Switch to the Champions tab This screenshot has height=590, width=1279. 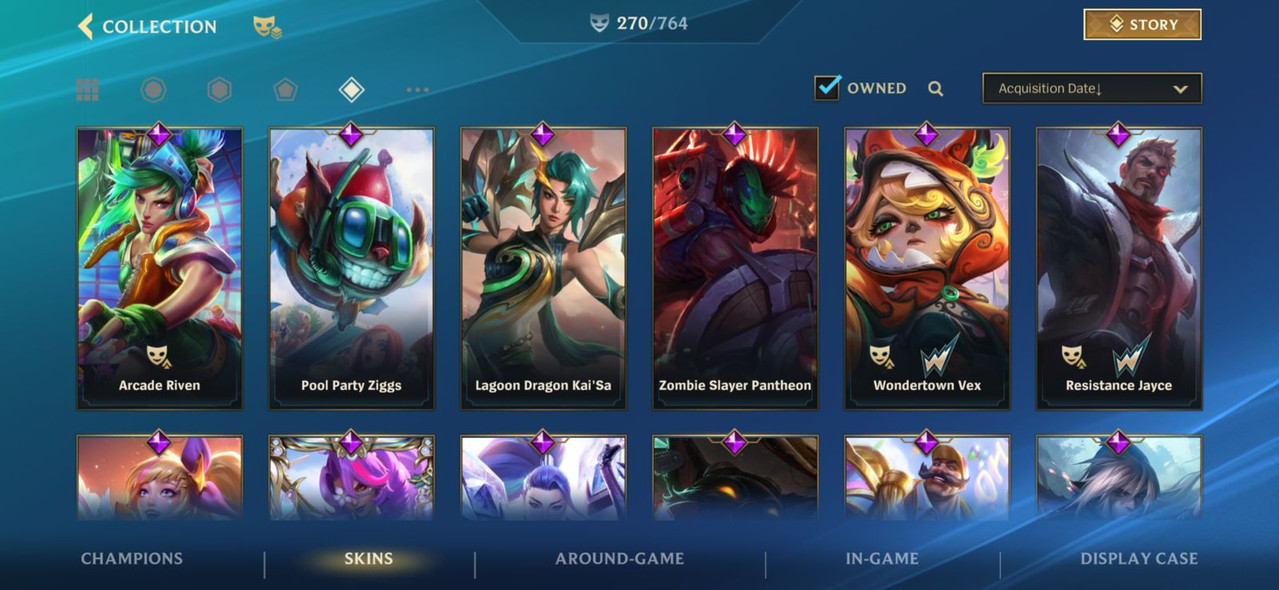pos(132,559)
